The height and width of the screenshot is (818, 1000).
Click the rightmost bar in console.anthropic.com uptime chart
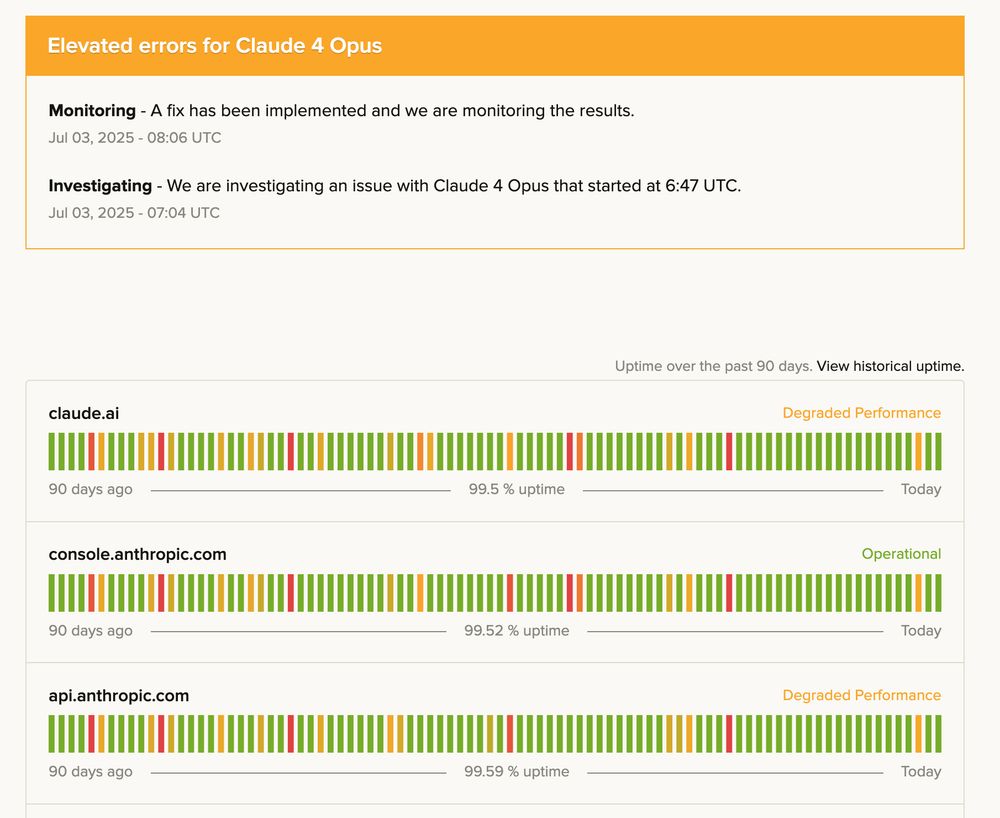[938, 593]
